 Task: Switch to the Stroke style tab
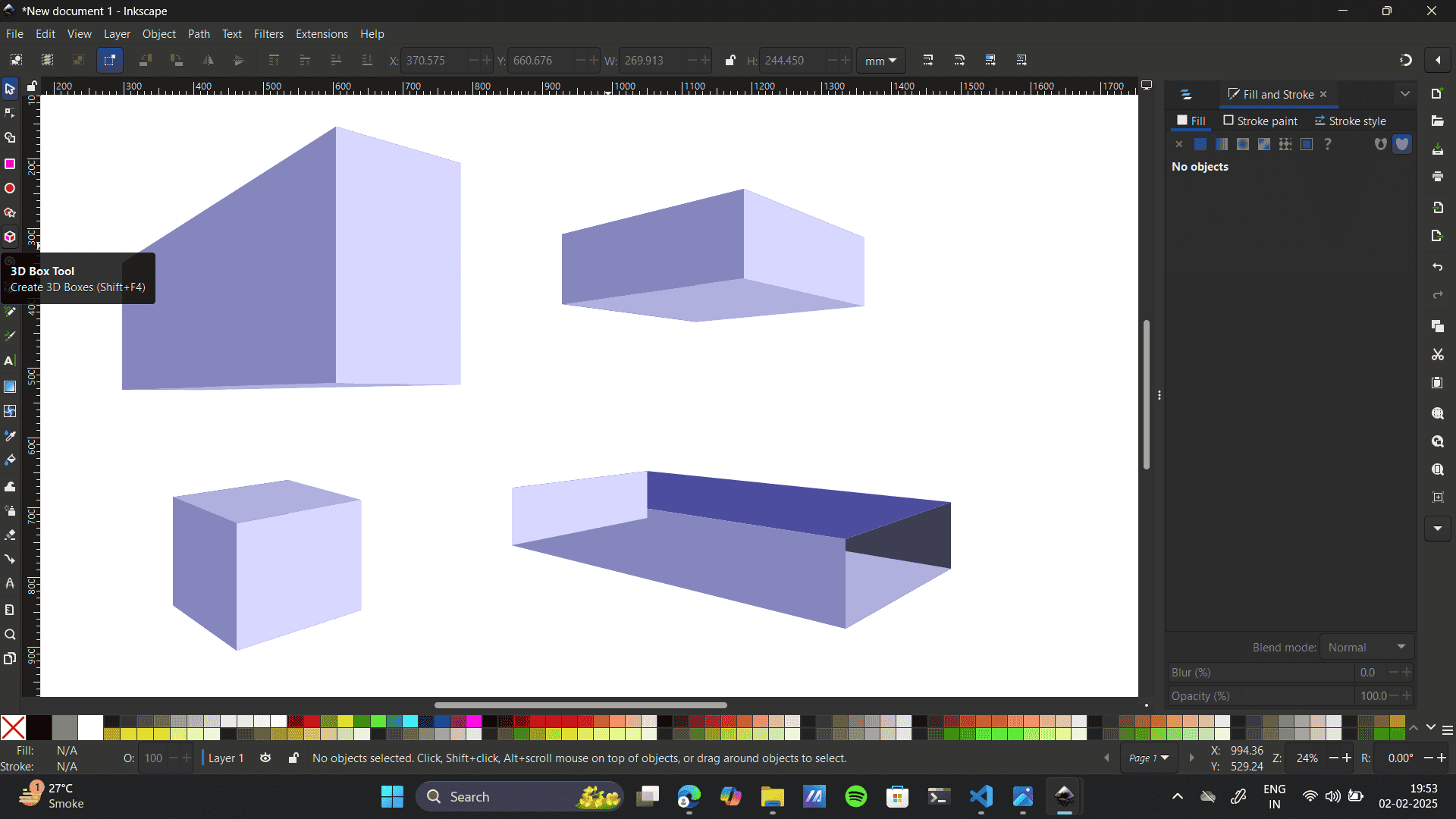click(1350, 121)
